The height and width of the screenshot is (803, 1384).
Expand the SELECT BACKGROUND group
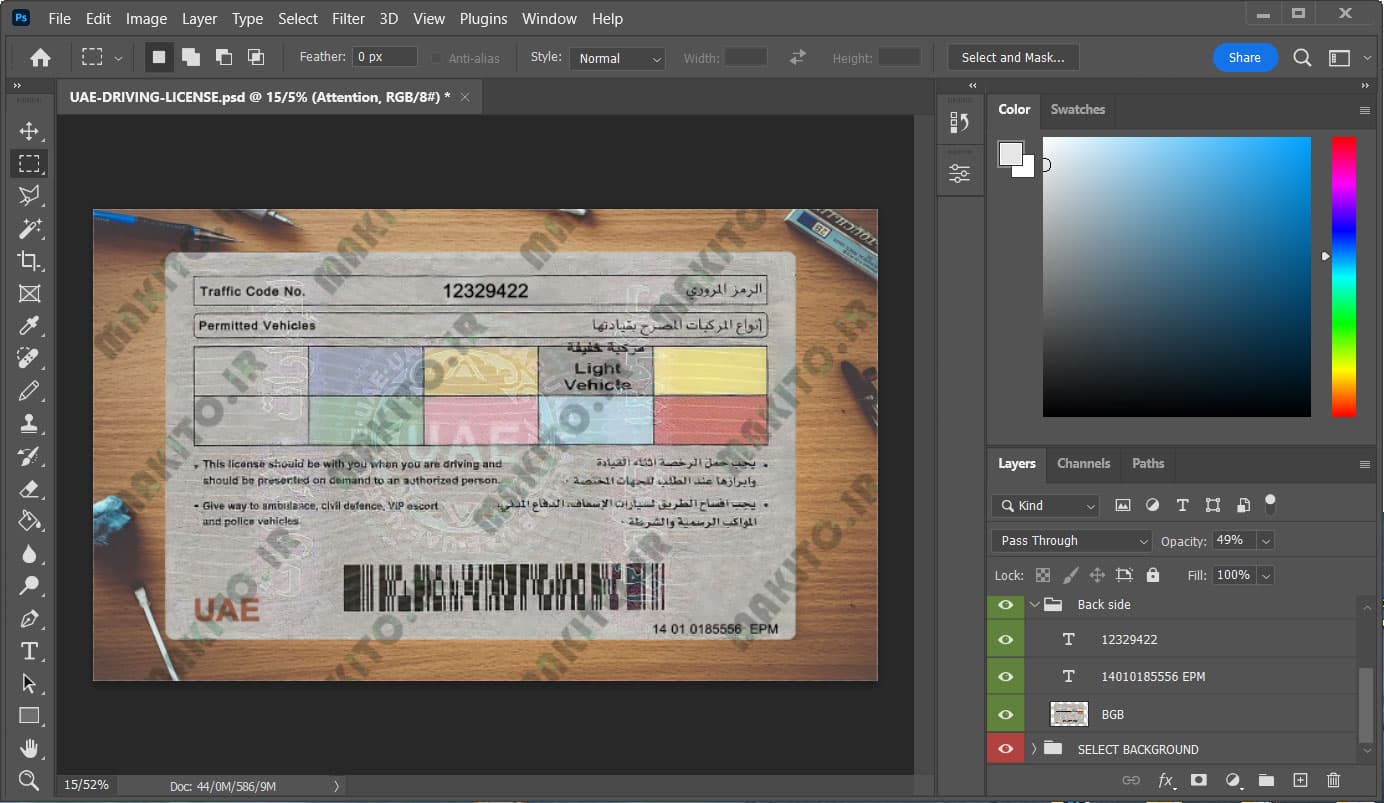pyautogui.click(x=1034, y=749)
